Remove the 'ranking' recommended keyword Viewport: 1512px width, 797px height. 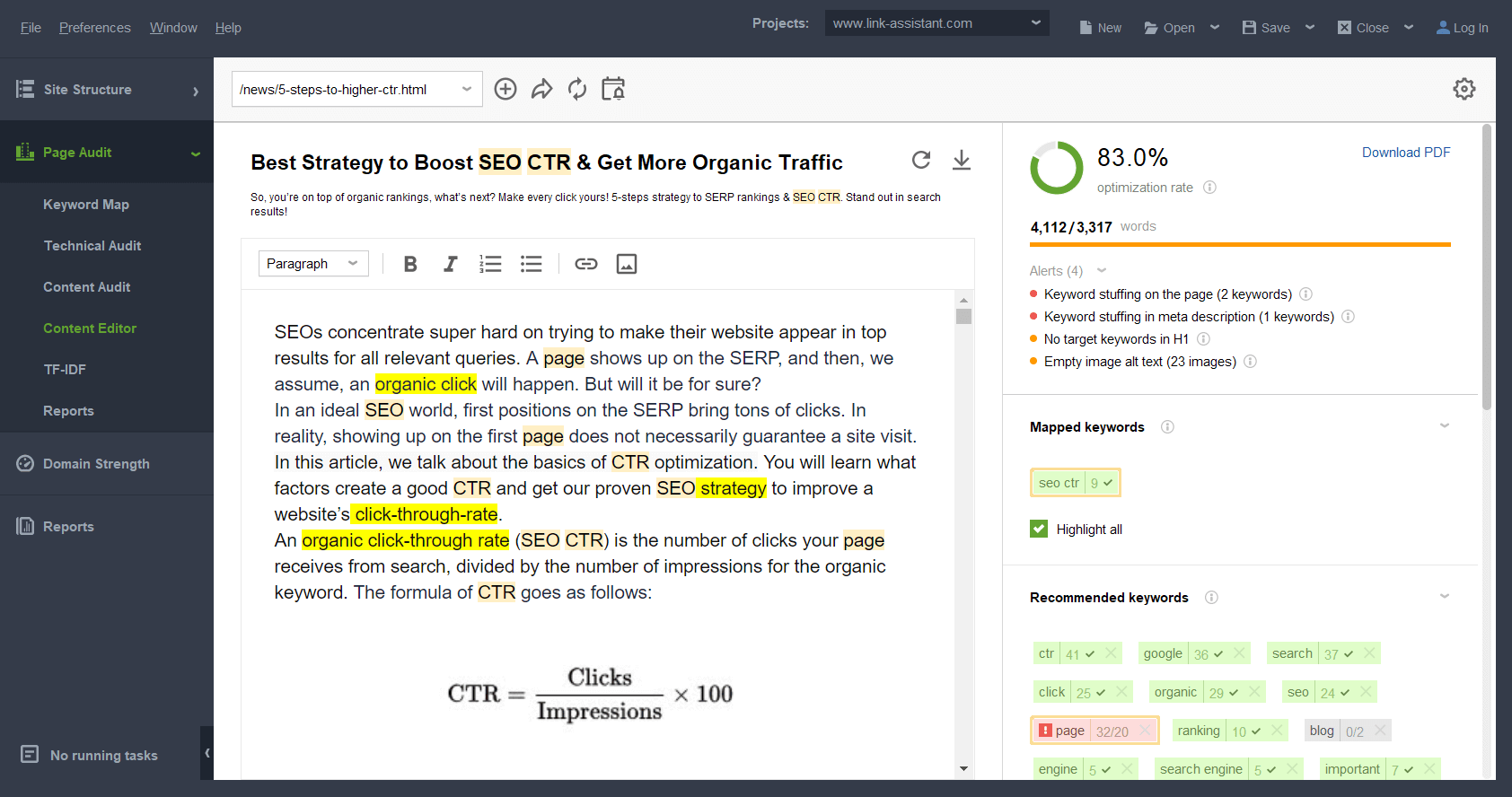[x=1278, y=731]
